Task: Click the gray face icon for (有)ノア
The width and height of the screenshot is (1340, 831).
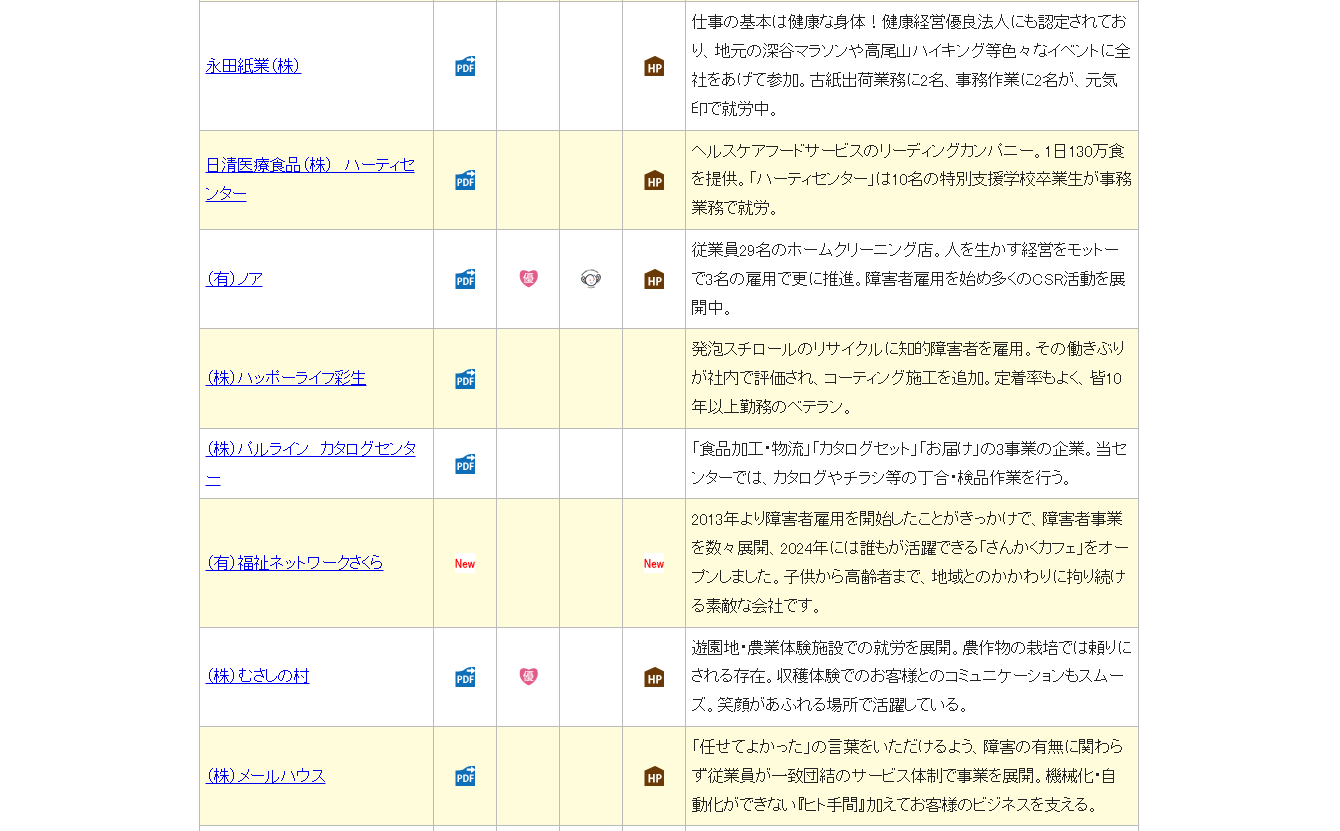Action: coord(591,279)
